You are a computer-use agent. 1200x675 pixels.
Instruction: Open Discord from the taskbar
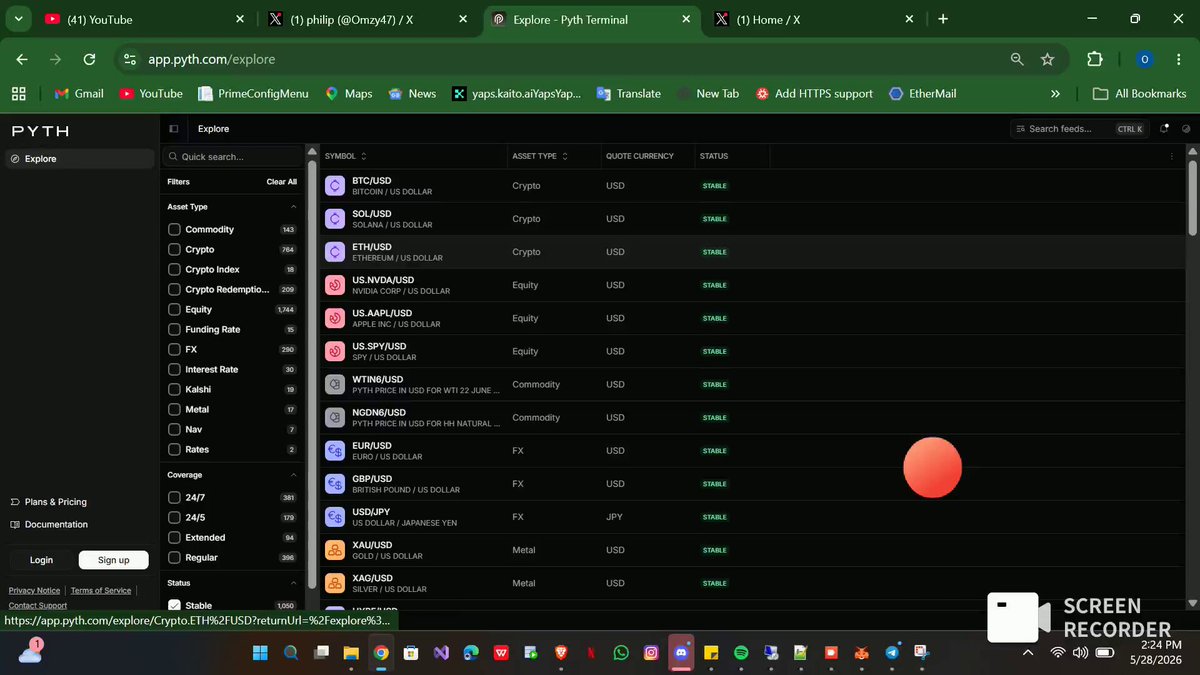point(681,652)
